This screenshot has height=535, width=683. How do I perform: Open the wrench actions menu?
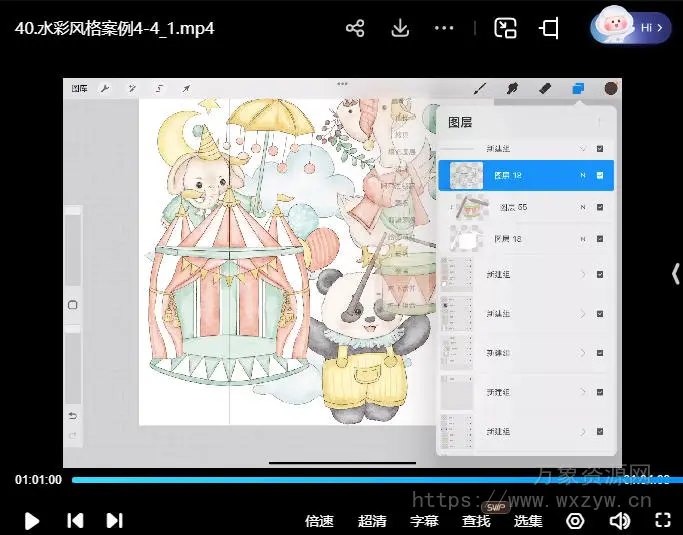(x=106, y=89)
